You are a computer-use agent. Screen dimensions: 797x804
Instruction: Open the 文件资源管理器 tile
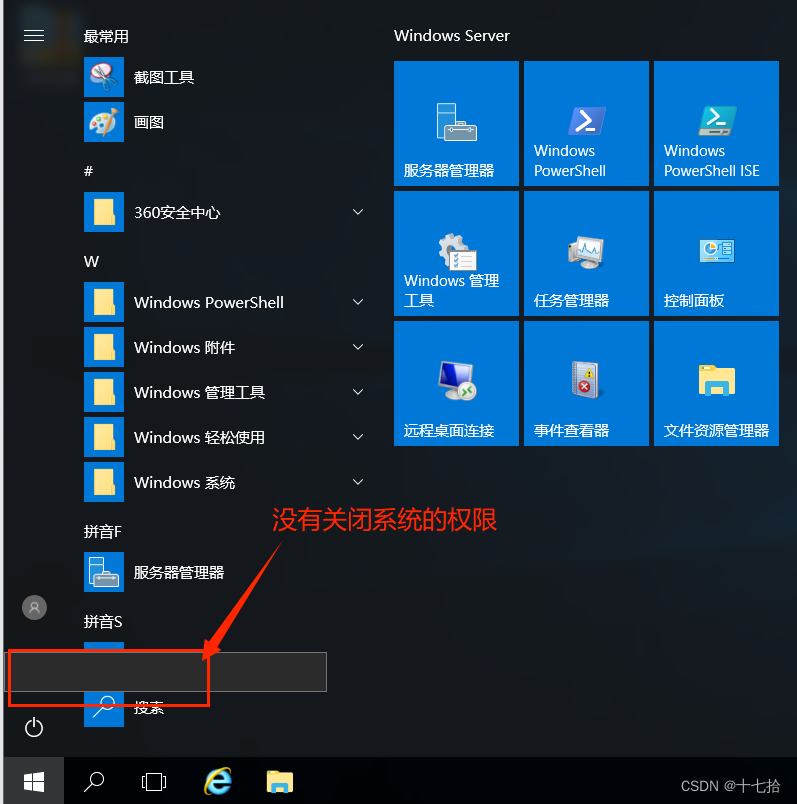point(716,384)
